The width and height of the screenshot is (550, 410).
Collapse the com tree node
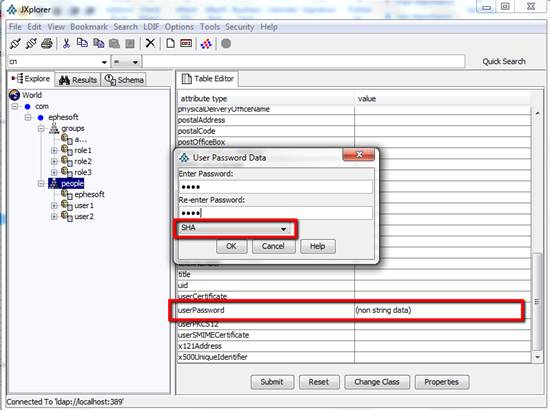[x=15, y=106]
